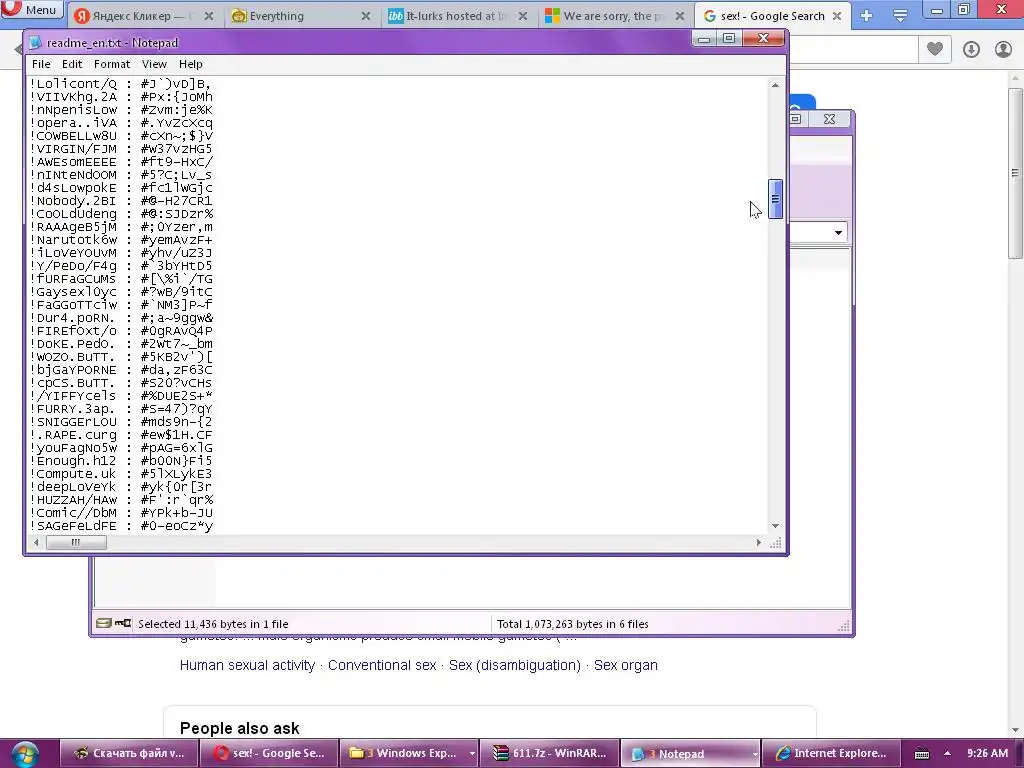Open the Notepad Format menu
The width and height of the screenshot is (1024, 768).
click(112, 64)
